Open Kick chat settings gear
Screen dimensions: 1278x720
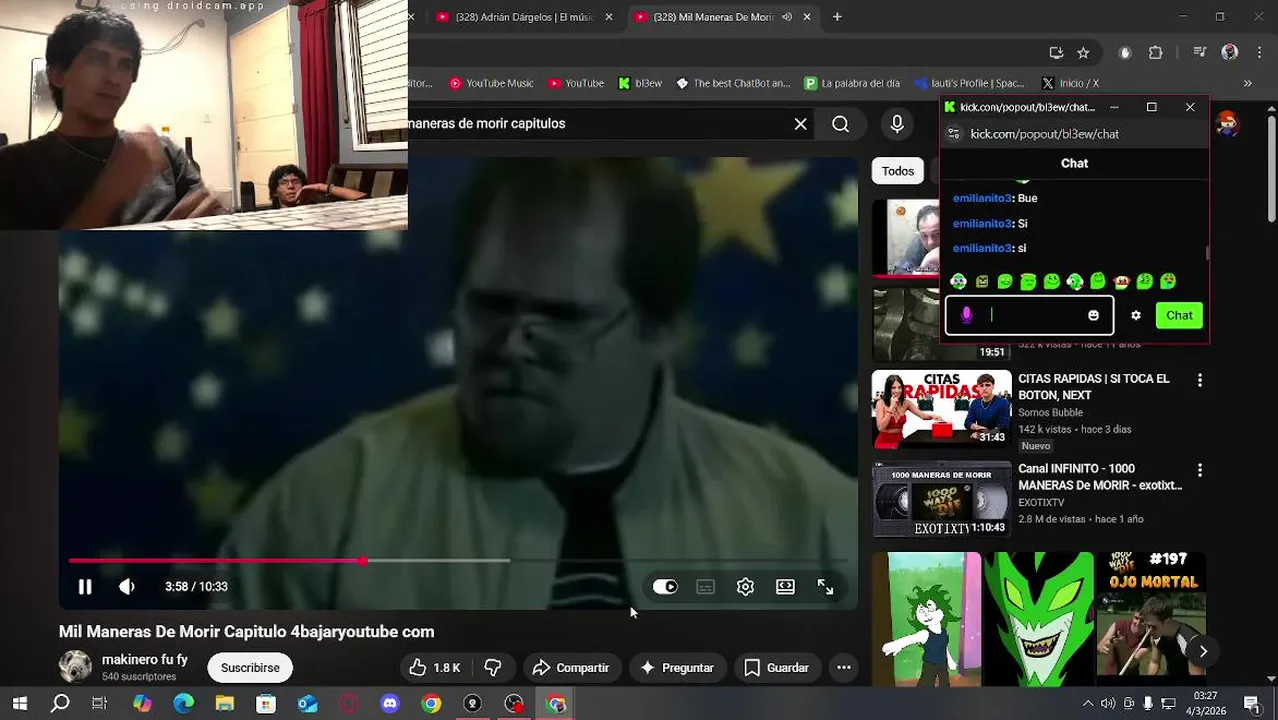(x=1136, y=316)
